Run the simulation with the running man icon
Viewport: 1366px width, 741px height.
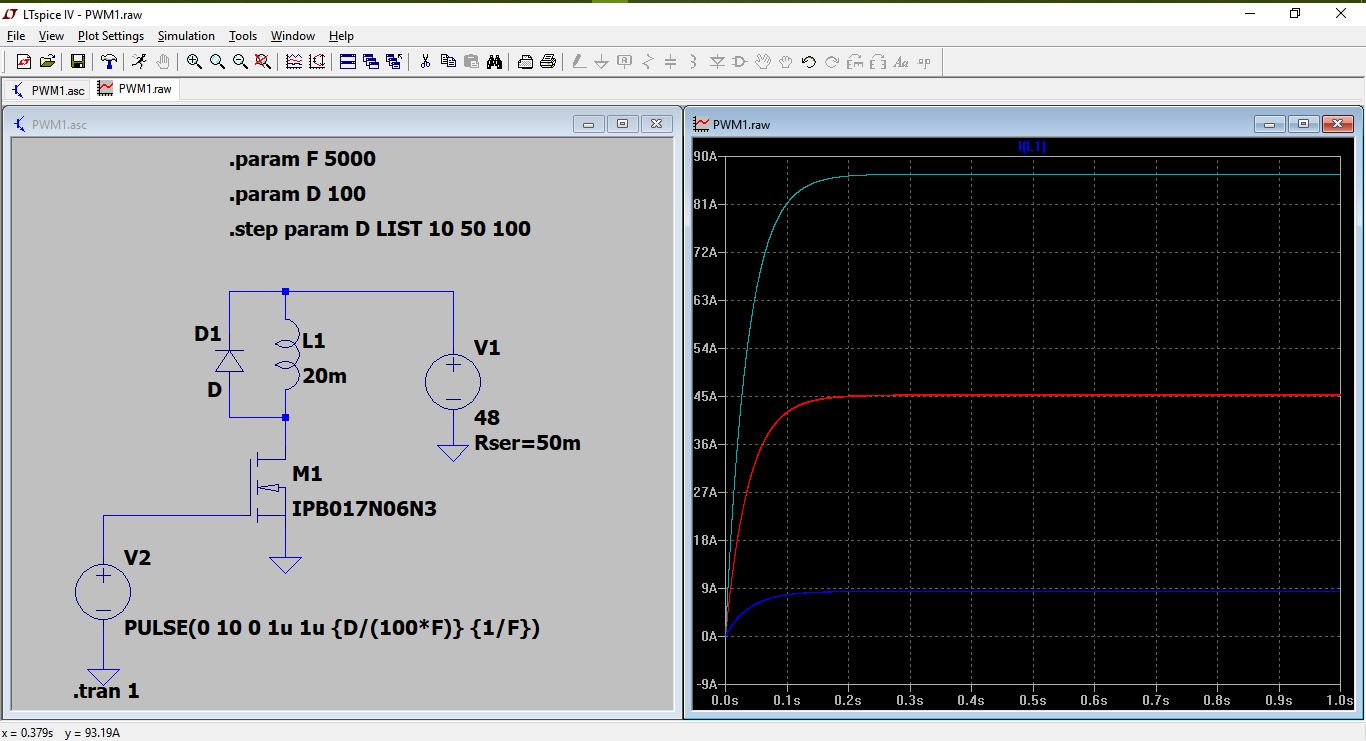coord(139,62)
